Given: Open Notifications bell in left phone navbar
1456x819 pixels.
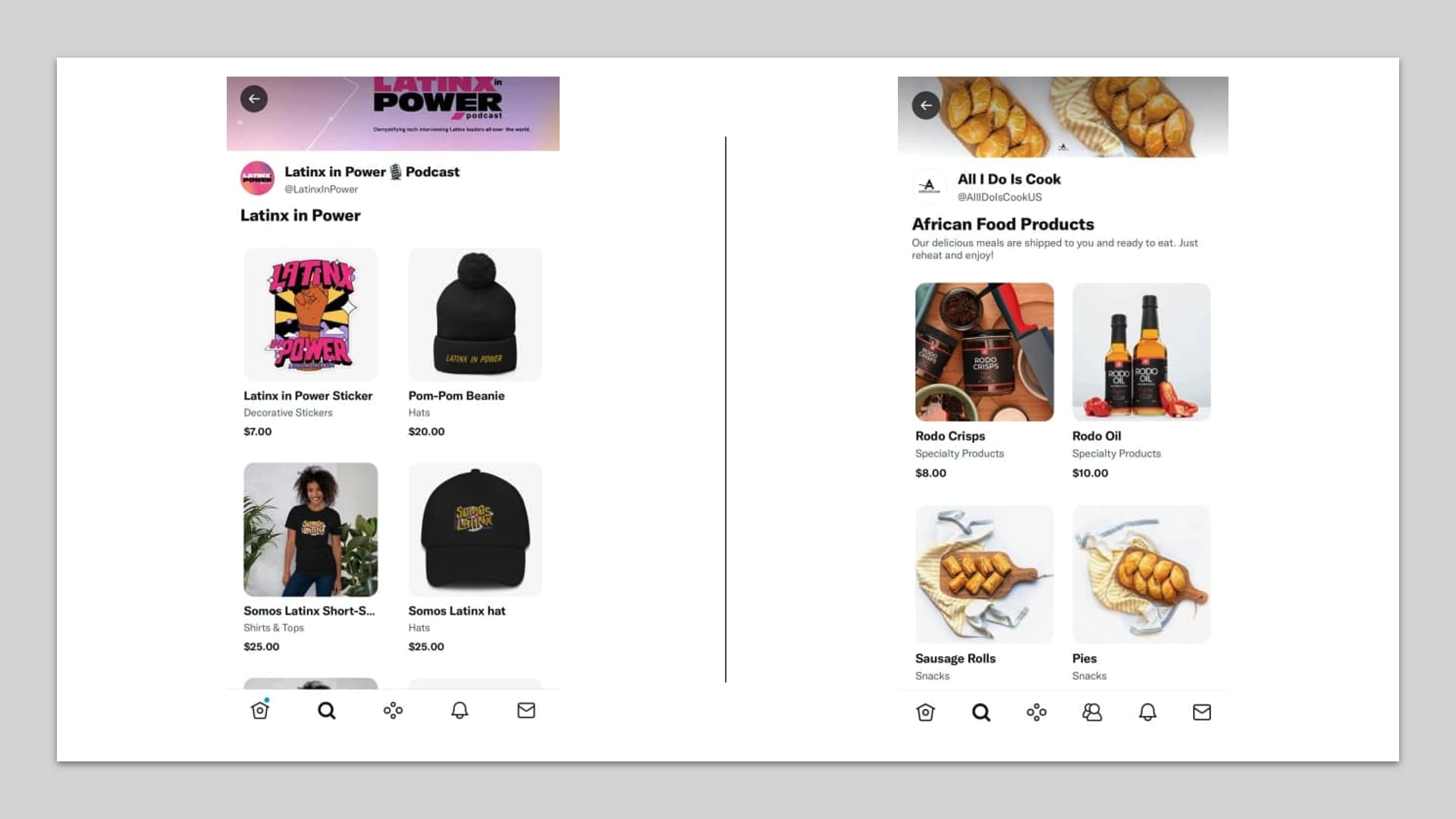Looking at the screenshot, I should click(x=460, y=711).
